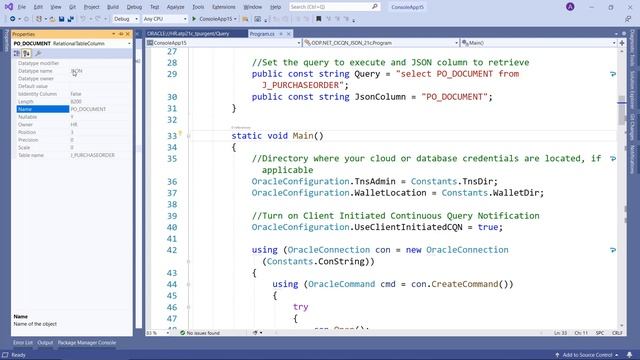Open the Edit menu

coord(38,7)
